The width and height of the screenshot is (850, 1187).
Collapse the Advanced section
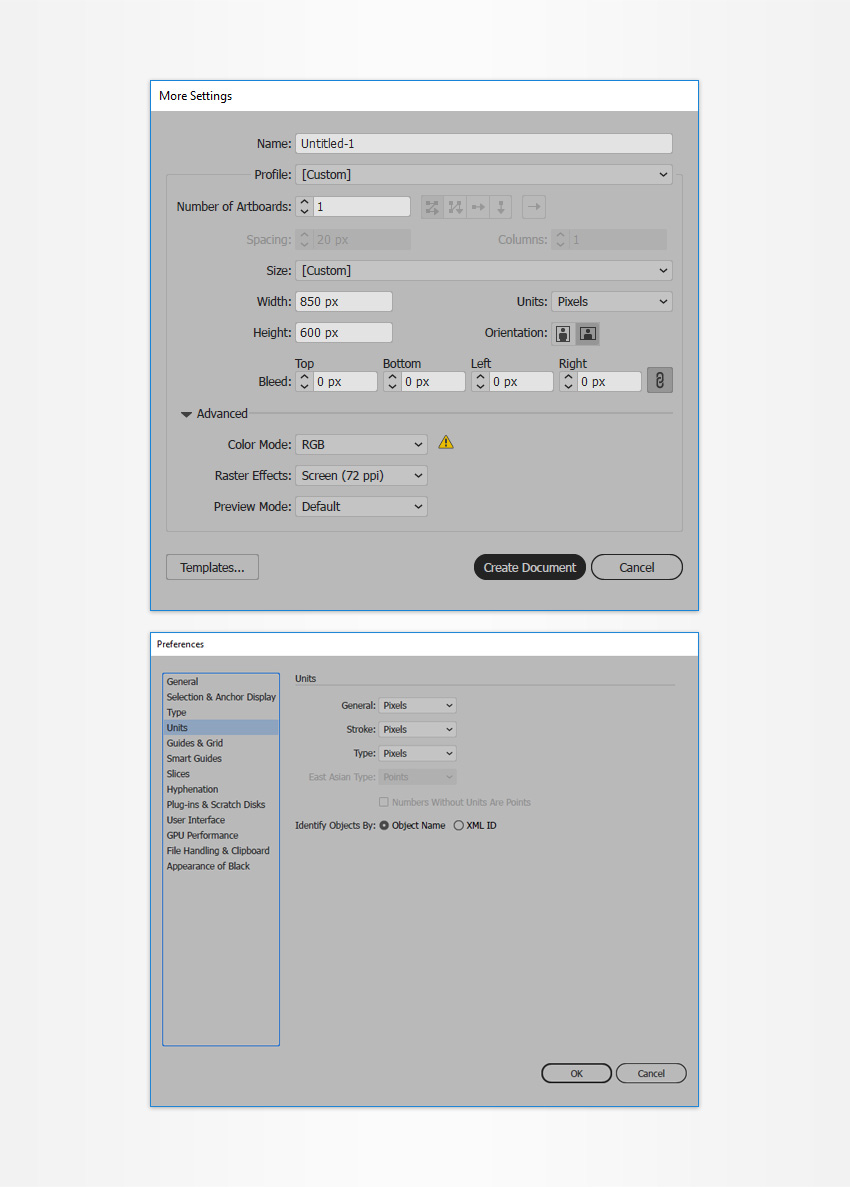point(186,414)
